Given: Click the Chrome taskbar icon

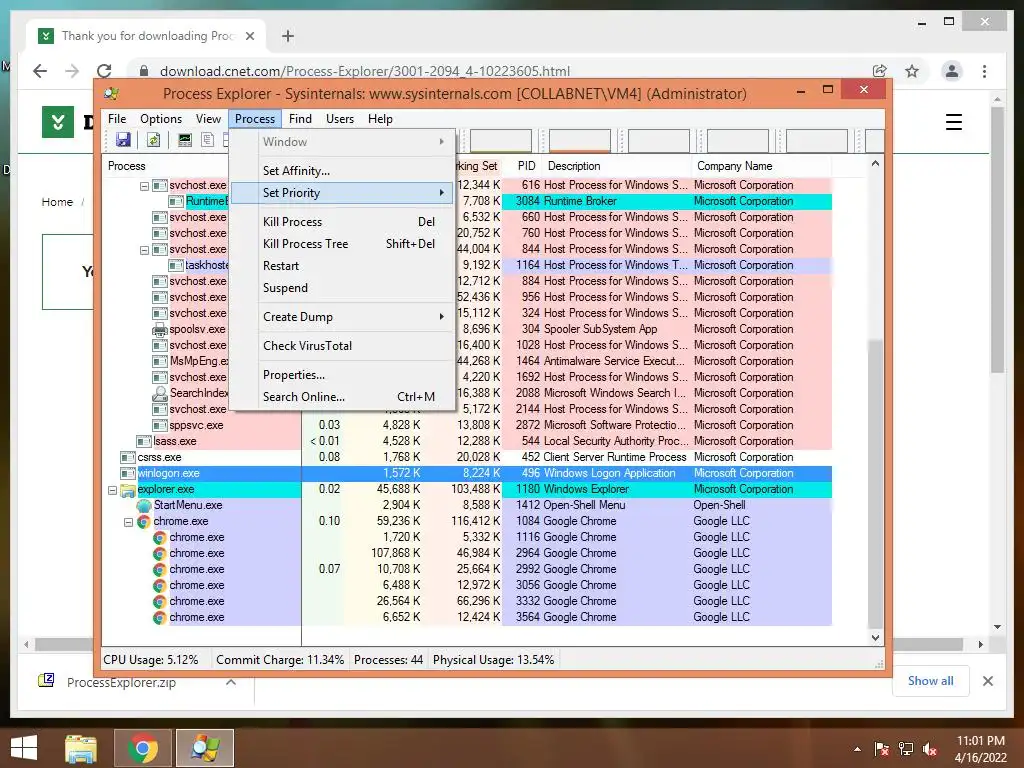Looking at the screenshot, I should (142, 748).
